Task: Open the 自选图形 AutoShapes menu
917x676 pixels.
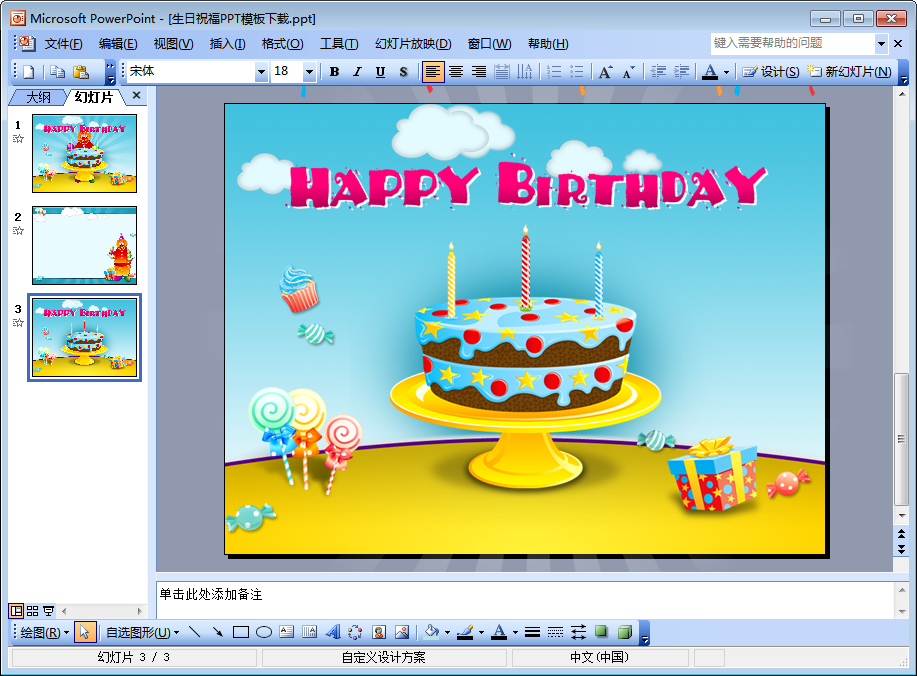Action: (142, 632)
